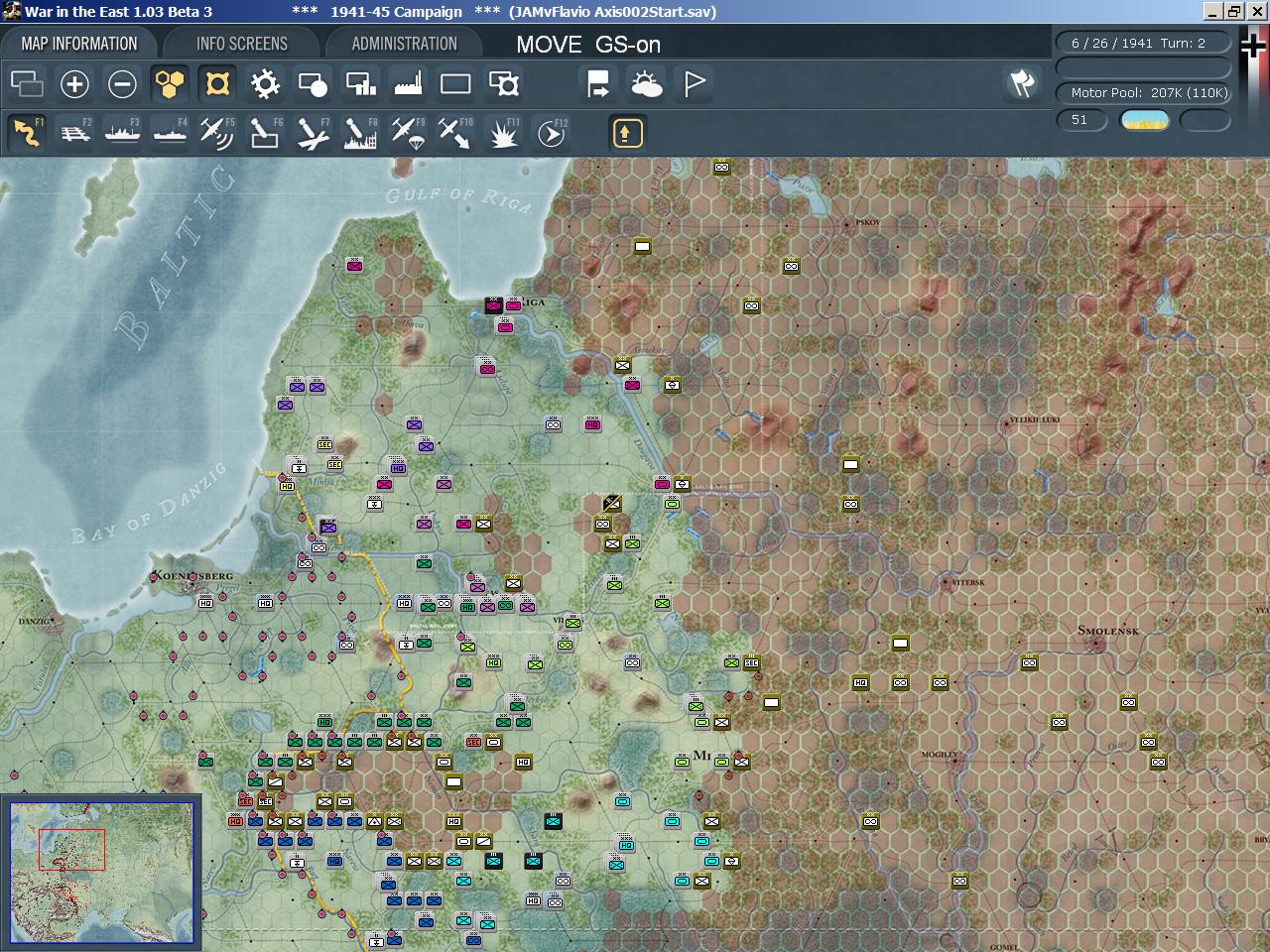
Task: Select Rail mode F2 track icon
Action: coord(74,133)
